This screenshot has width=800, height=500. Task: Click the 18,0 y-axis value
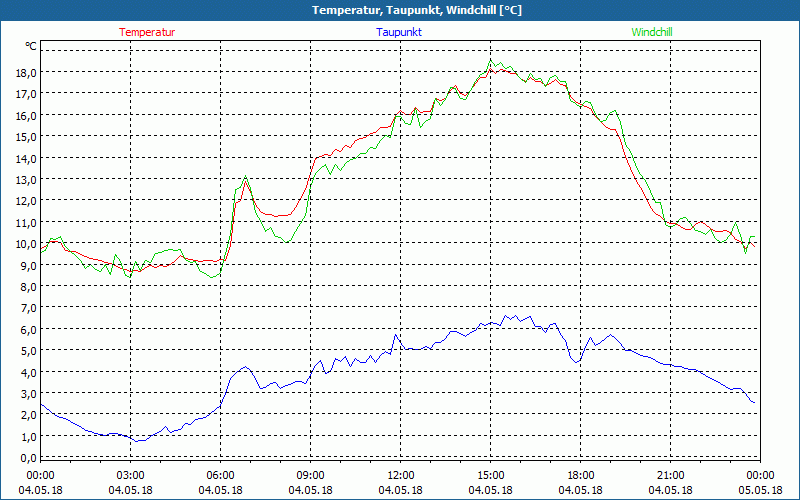tap(27, 72)
